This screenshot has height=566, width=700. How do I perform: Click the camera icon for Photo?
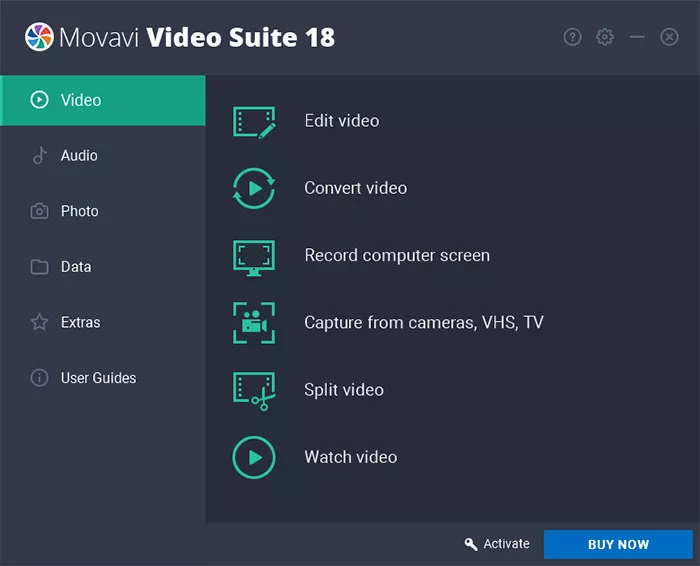click(x=39, y=211)
